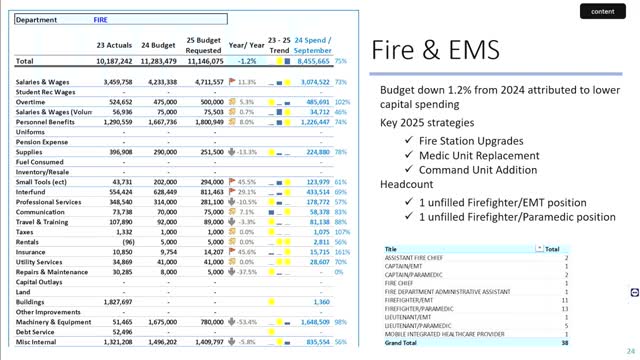Click the arrow icon in Communication row
The image size is (640, 360).
(232, 212)
